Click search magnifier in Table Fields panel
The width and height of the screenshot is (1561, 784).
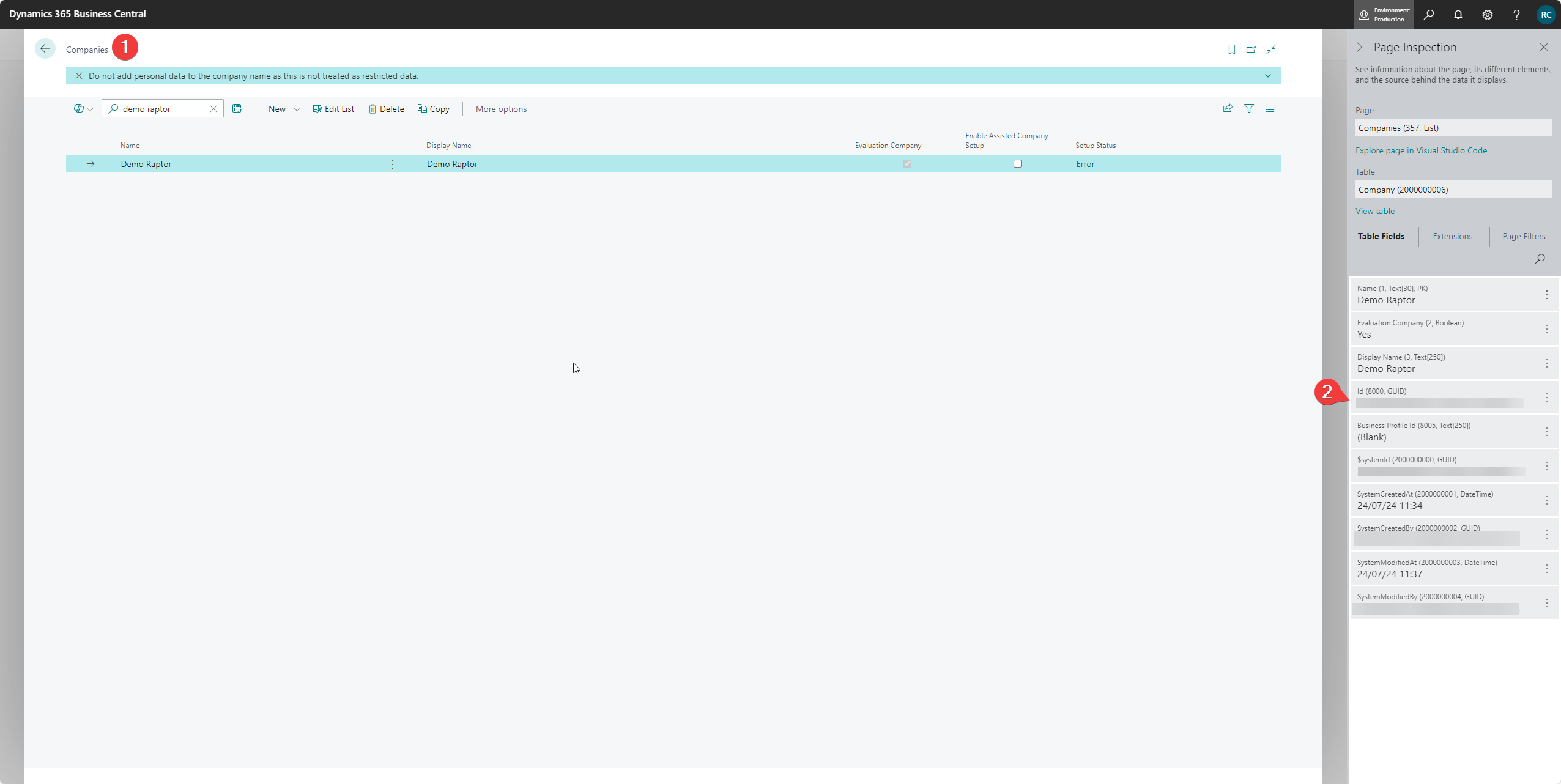[x=1540, y=259]
